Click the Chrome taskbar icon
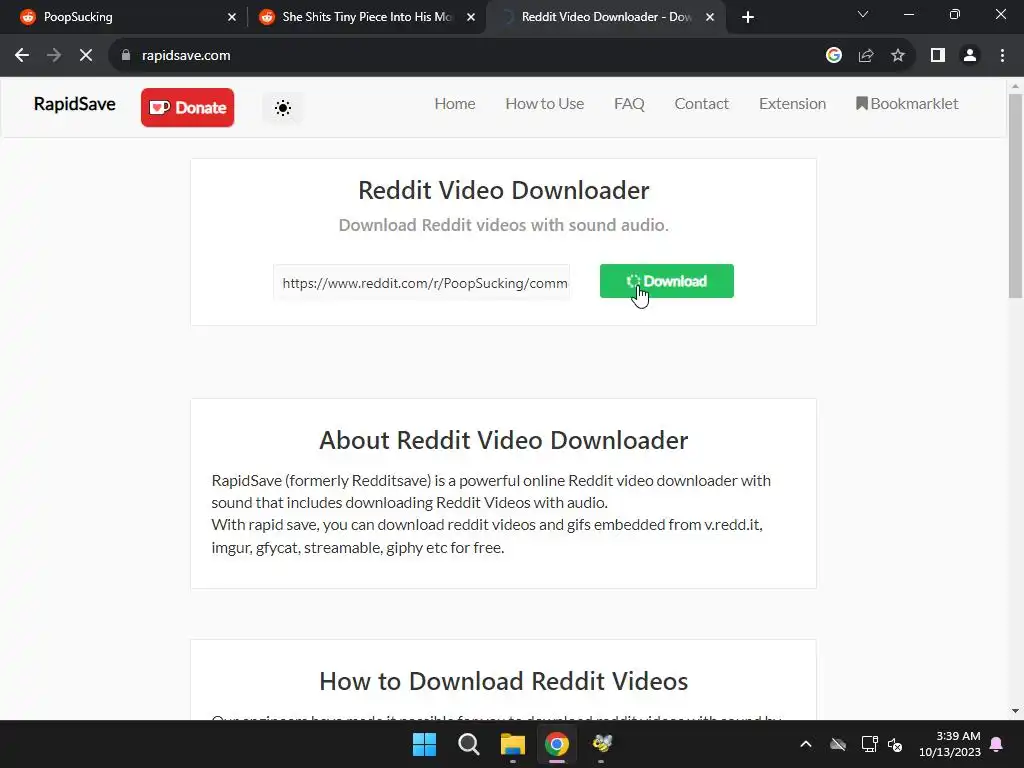Screen dimensions: 1024x768 (557, 744)
